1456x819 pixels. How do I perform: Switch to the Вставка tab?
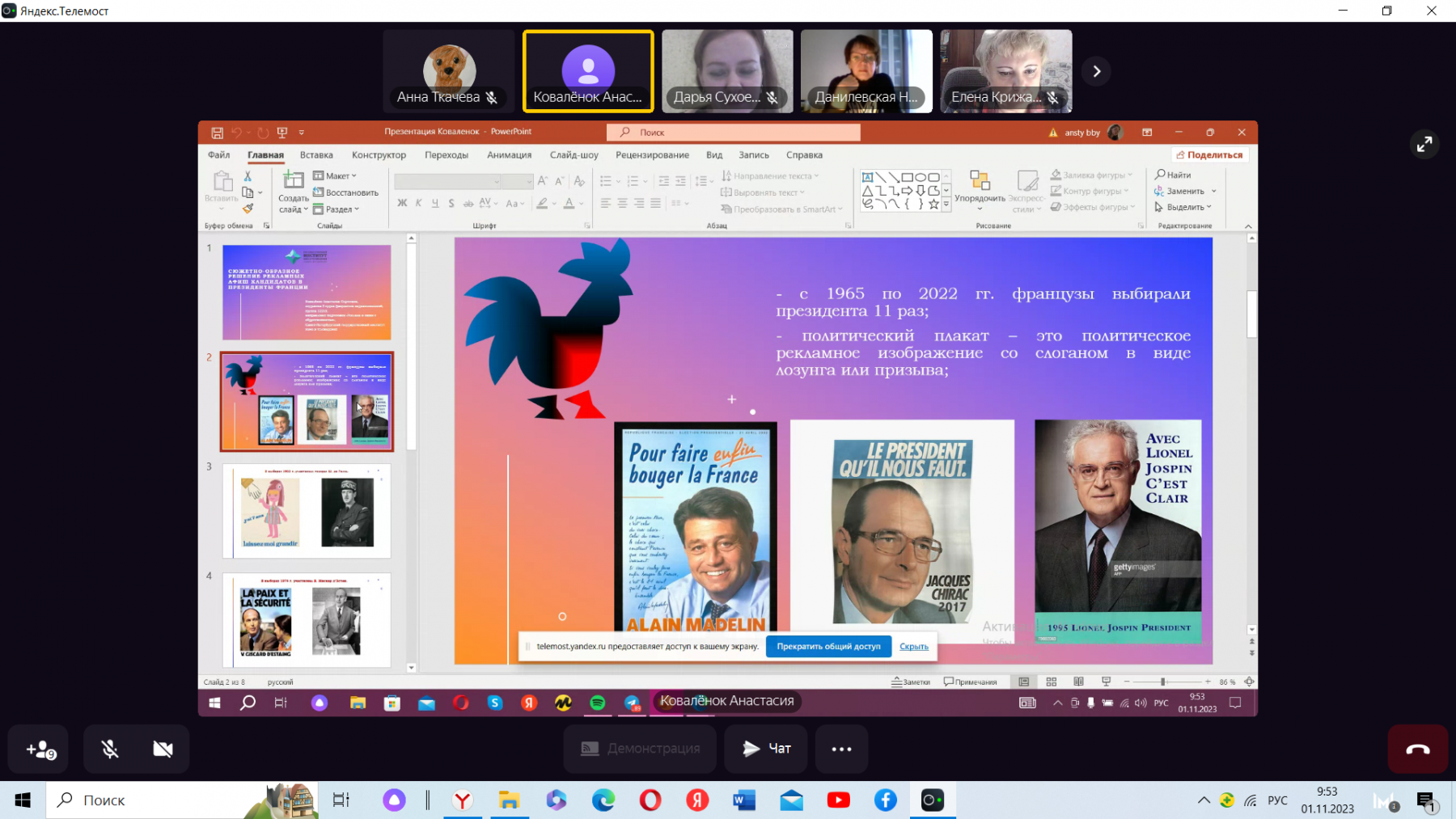pyautogui.click(x=316, y=155)
